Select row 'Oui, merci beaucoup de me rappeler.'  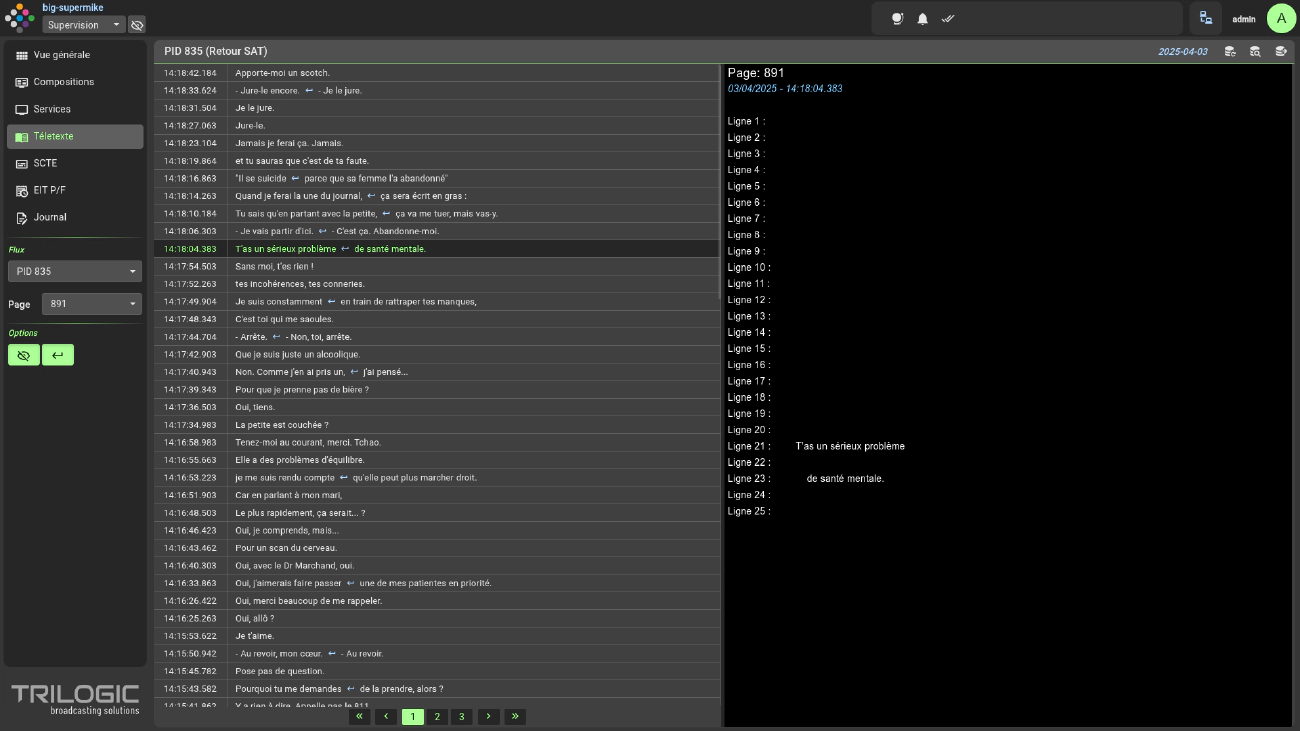pos(437,601)
